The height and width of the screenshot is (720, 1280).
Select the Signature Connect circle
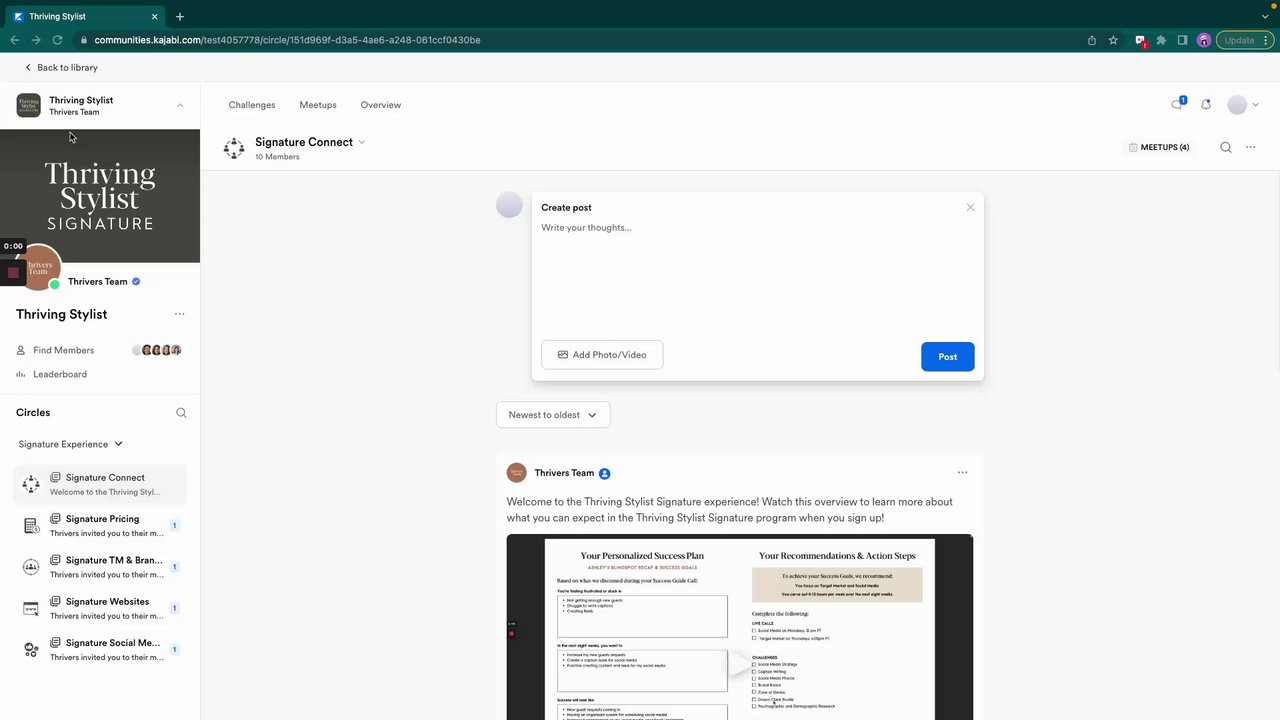[x=100, y=484]
